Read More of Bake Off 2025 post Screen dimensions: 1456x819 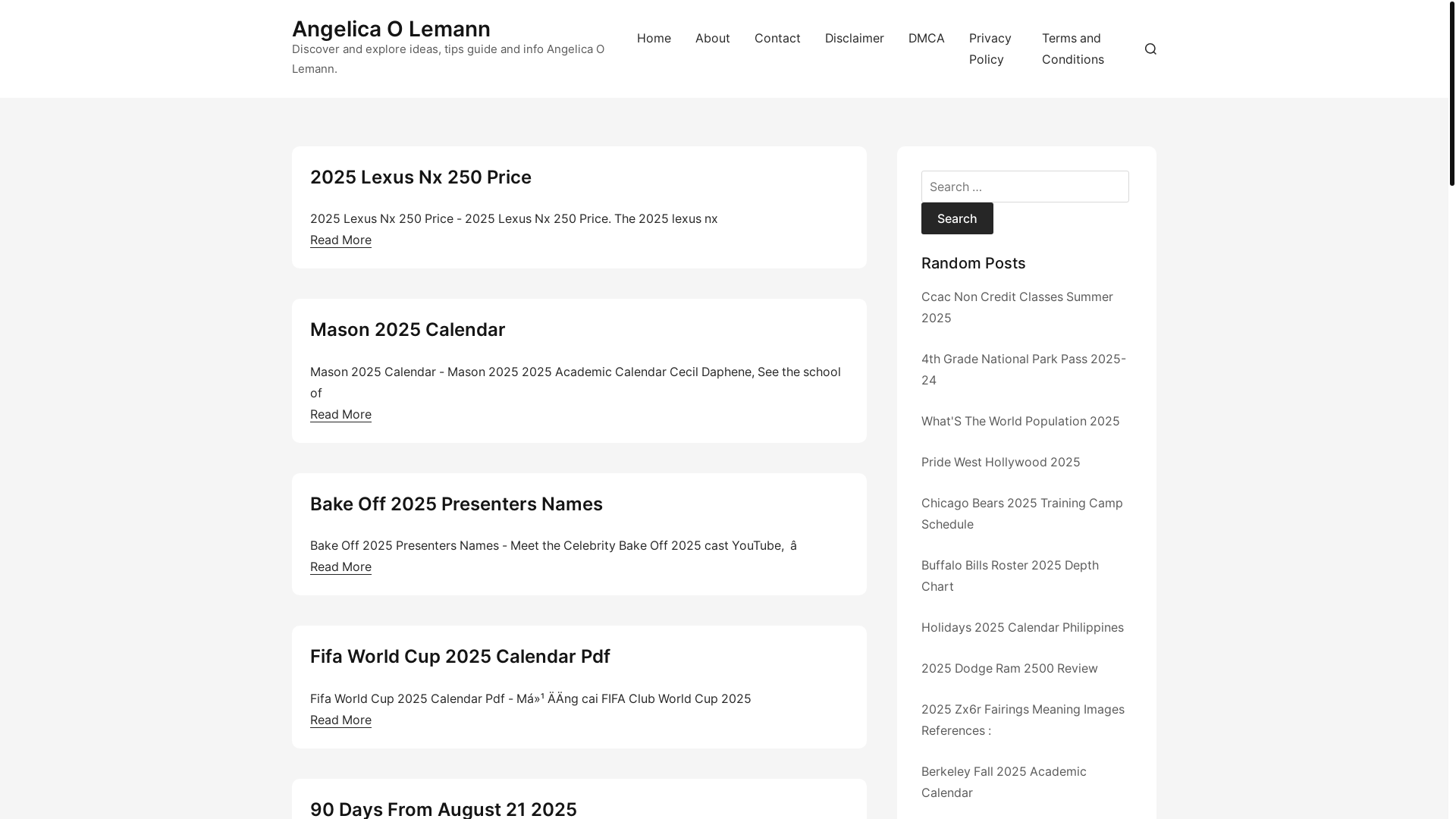click(340, 566)
